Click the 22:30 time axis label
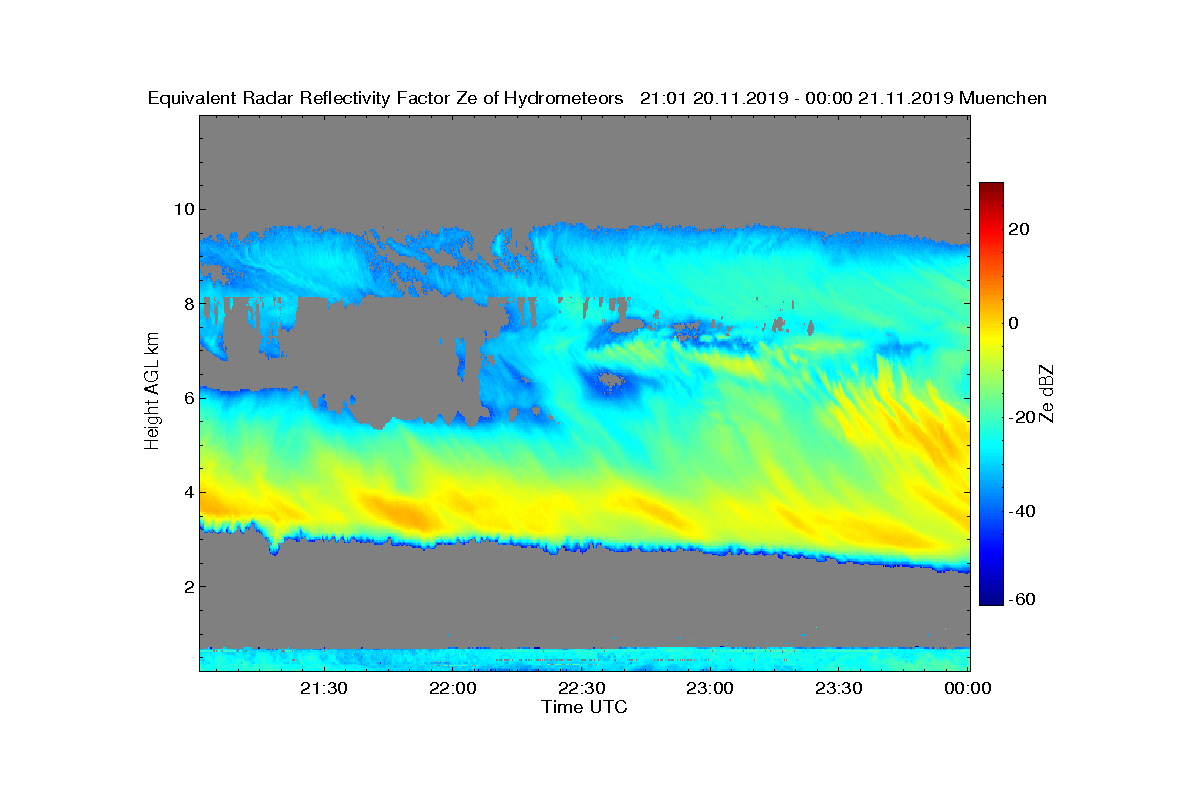Screen dimensions: 1200x800 [x=582, y=688]
